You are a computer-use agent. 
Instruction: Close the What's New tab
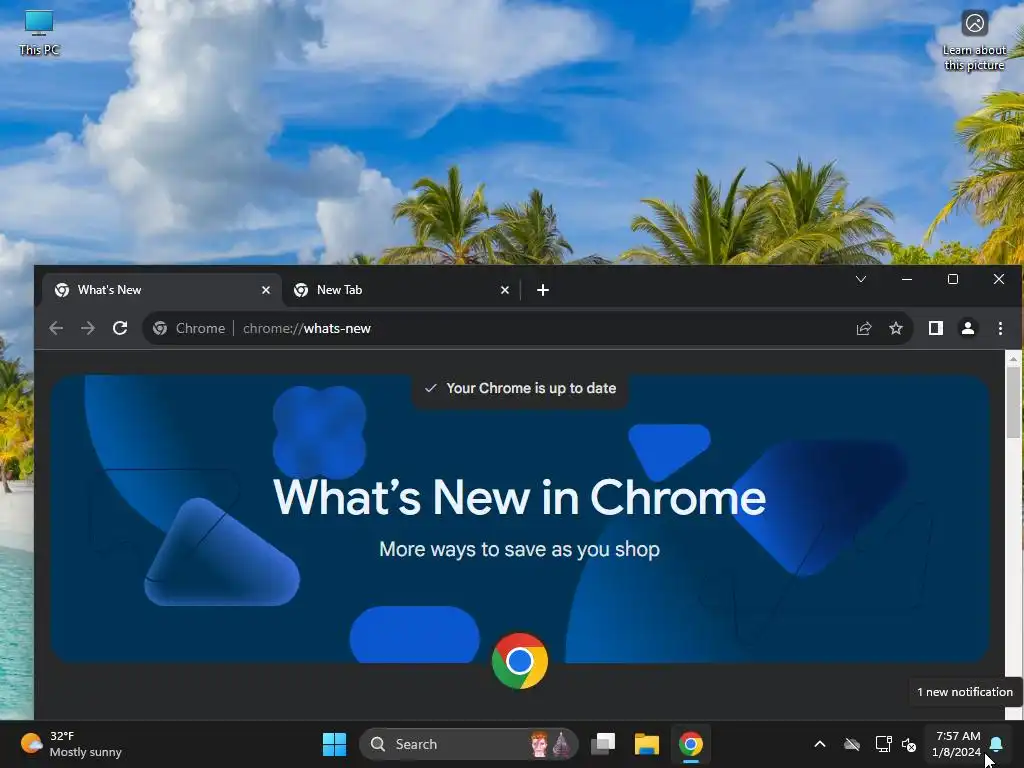pyautogui.click(x=266, y=290)
